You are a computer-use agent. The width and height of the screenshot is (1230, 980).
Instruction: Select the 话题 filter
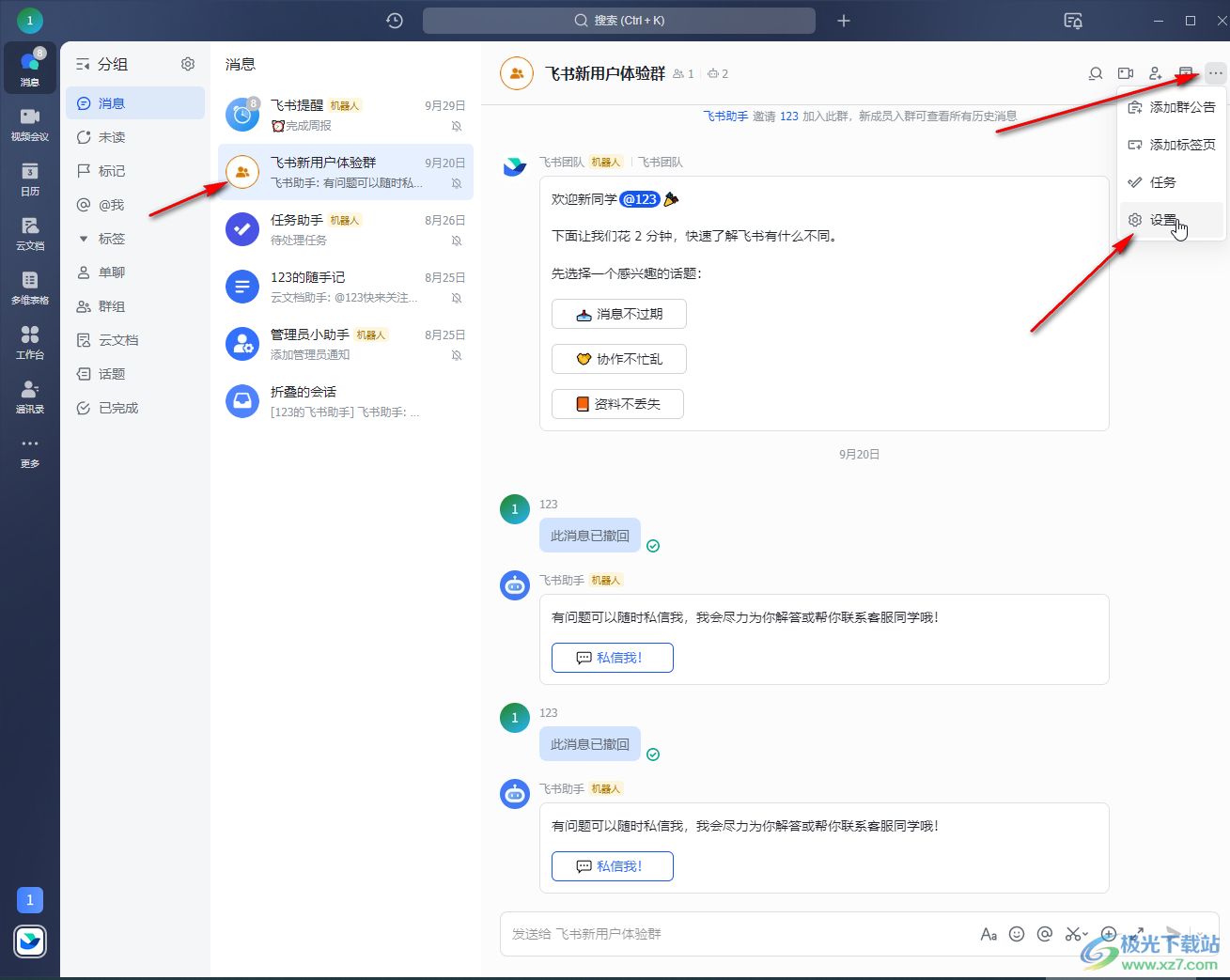pos(135,374)
